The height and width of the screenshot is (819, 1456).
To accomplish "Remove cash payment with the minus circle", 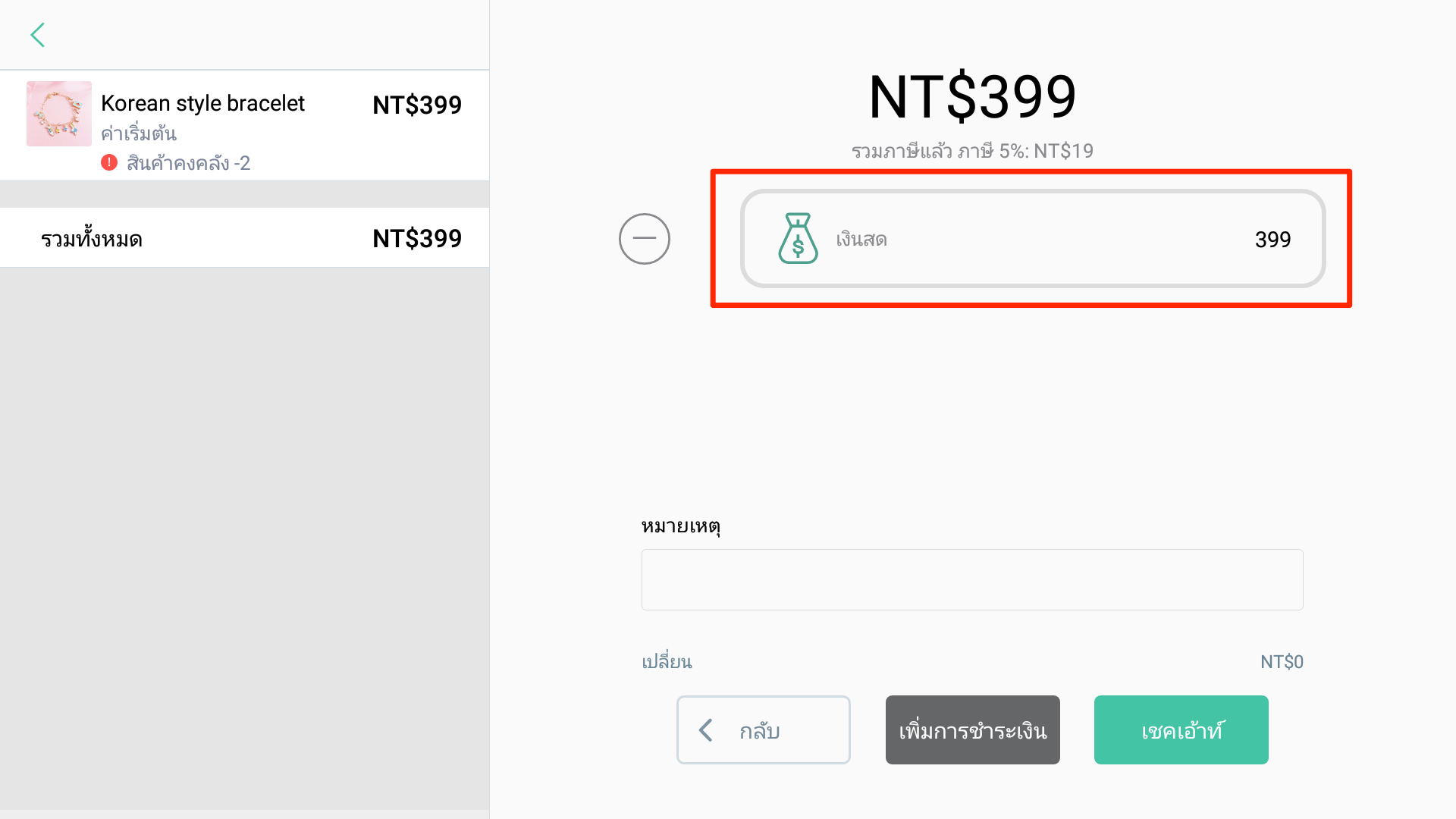I will point(645,239).
